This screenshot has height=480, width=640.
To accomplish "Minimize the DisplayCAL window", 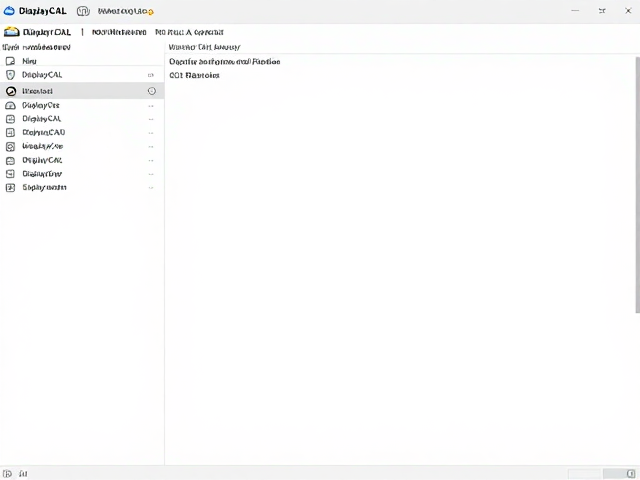I will [575, 11].
